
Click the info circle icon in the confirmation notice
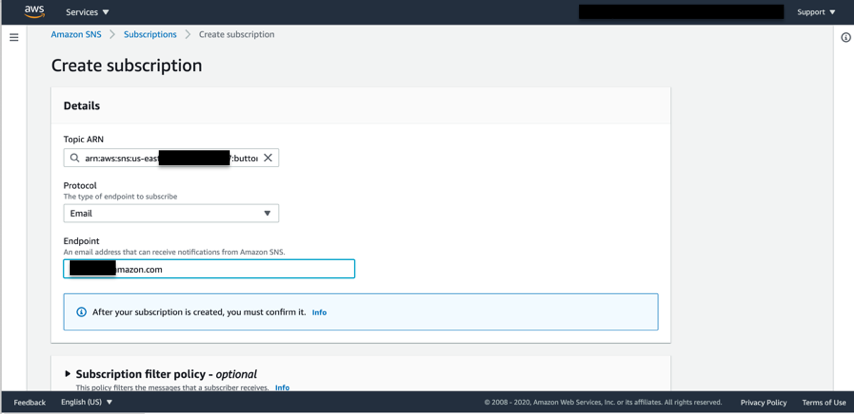tap(81, 312)
